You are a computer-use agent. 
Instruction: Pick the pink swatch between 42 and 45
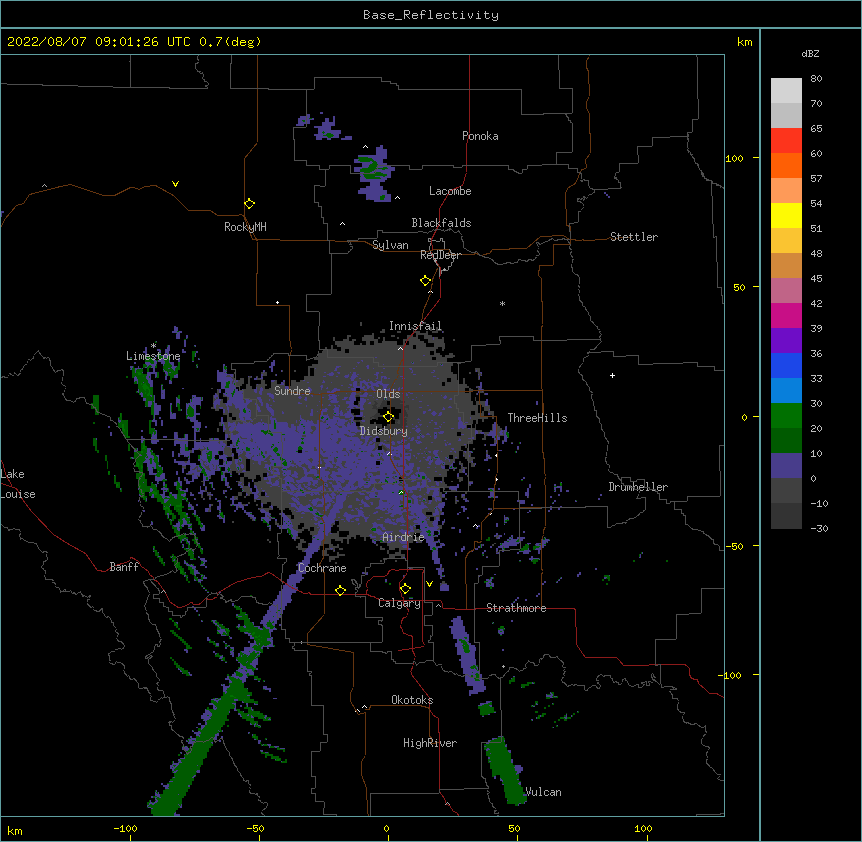pos(786,291)
